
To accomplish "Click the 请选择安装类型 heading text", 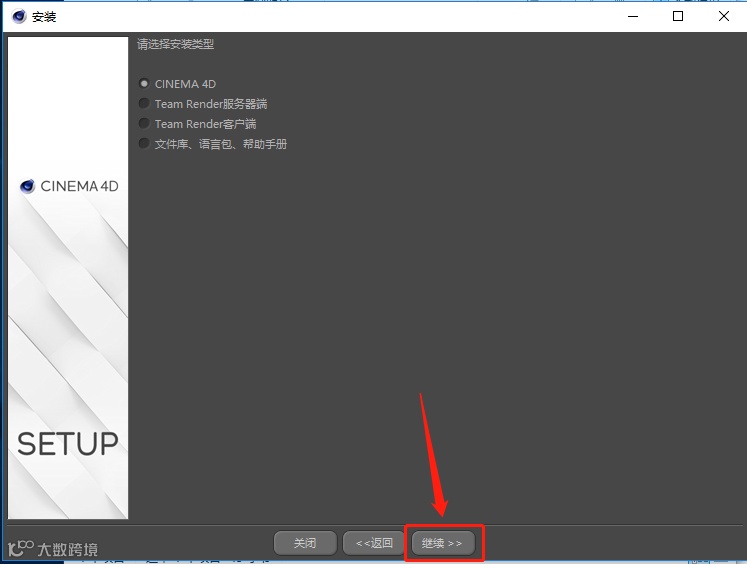I will click(x=175, y=44).
